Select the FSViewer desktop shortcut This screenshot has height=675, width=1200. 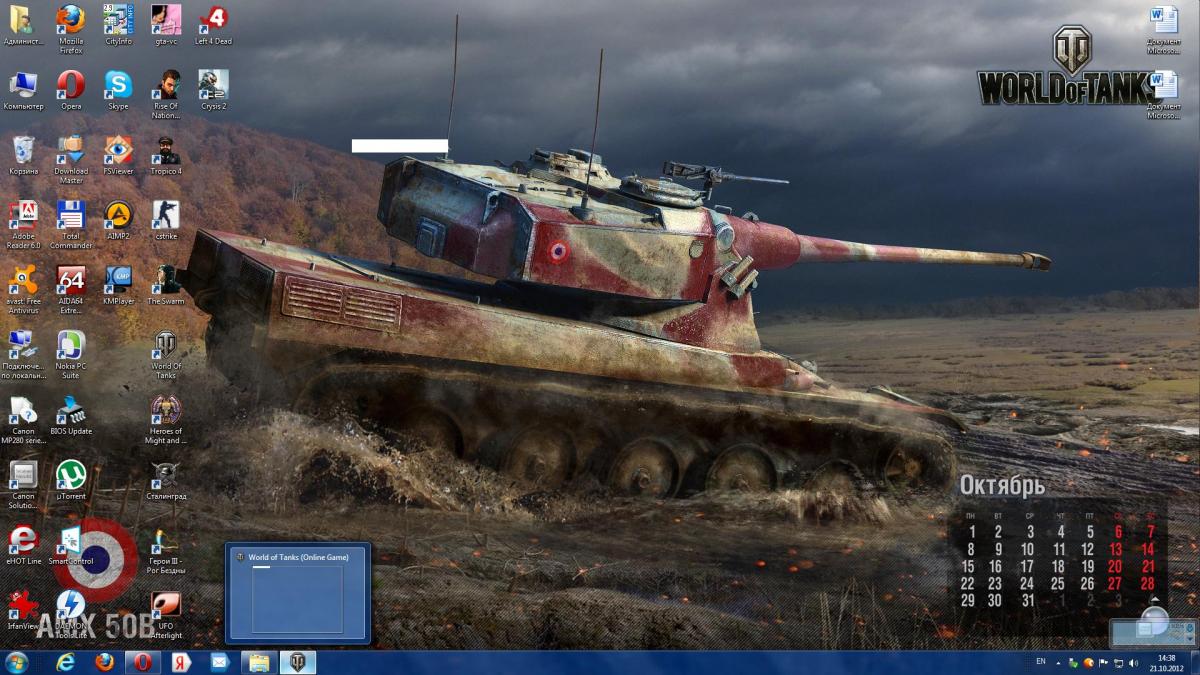[x=118, y=155]
